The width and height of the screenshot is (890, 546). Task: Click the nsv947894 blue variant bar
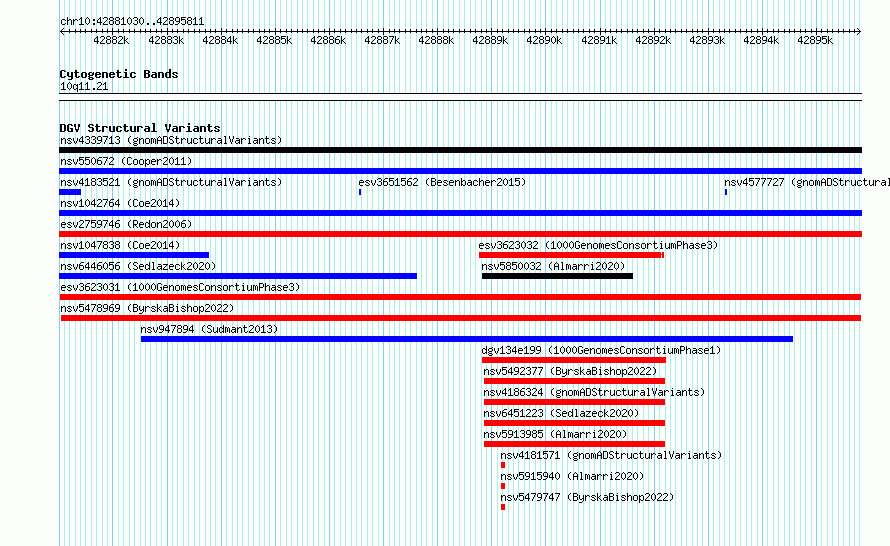pos(467,339)
